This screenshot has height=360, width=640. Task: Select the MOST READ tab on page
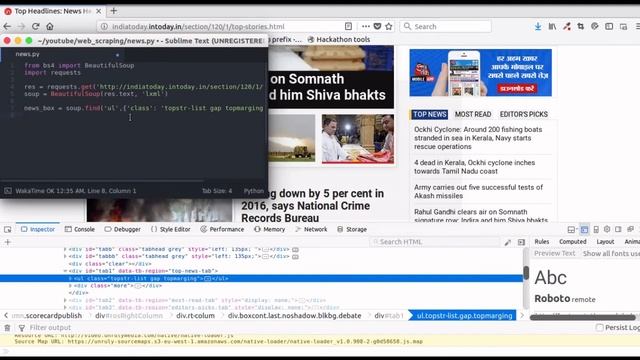click(473, 115)
